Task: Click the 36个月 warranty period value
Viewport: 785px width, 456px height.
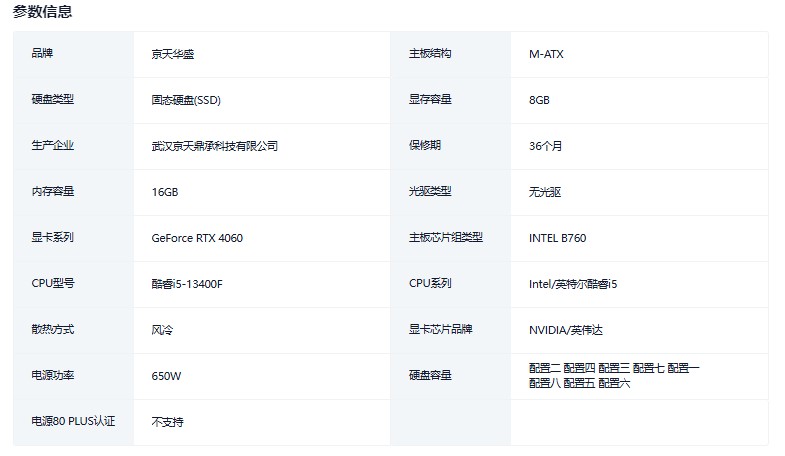Action: [x=546, y=146]
